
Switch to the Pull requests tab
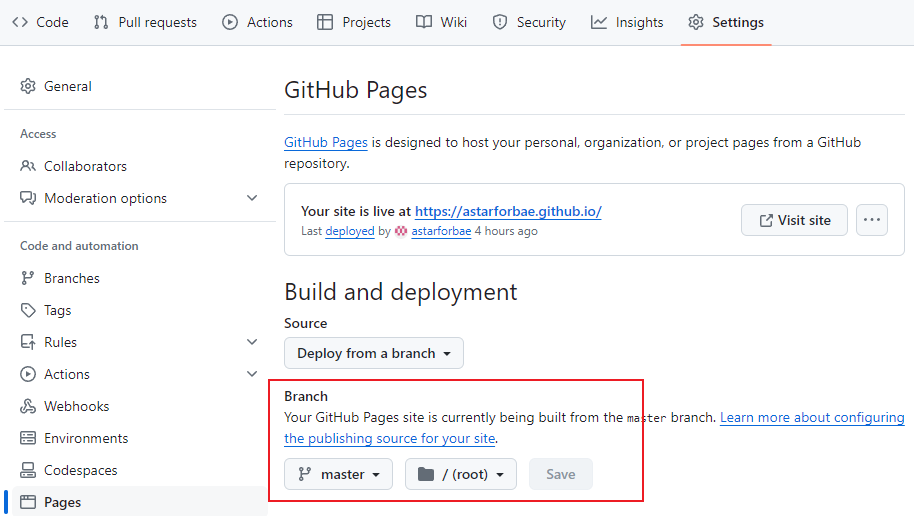[145, 22]
